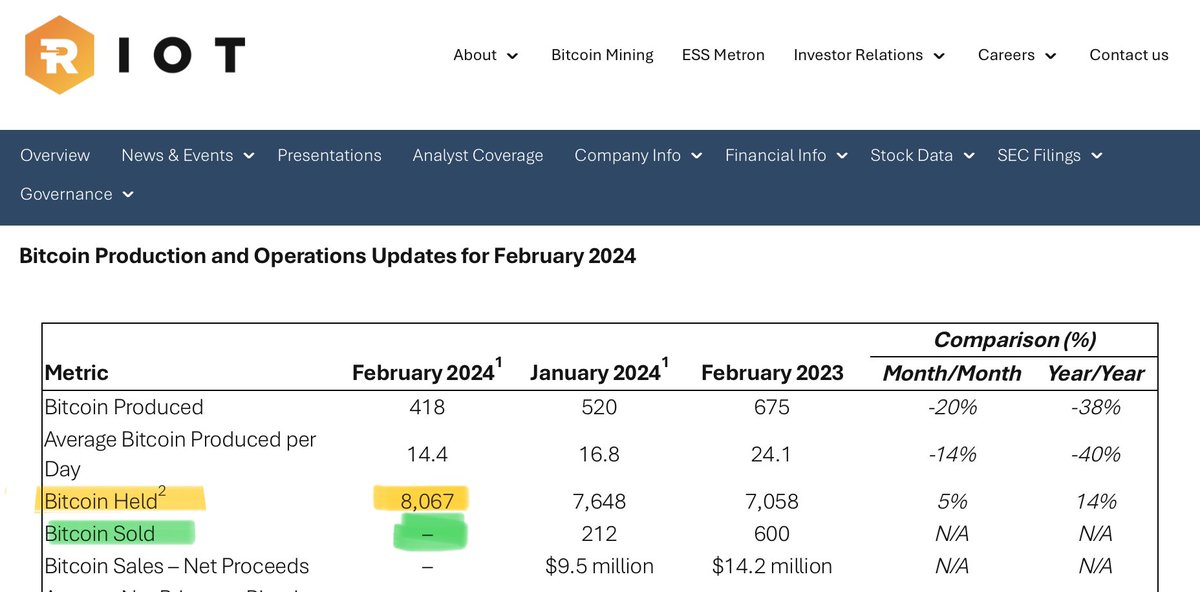Click the February 2024 column header

pos(426,371)
